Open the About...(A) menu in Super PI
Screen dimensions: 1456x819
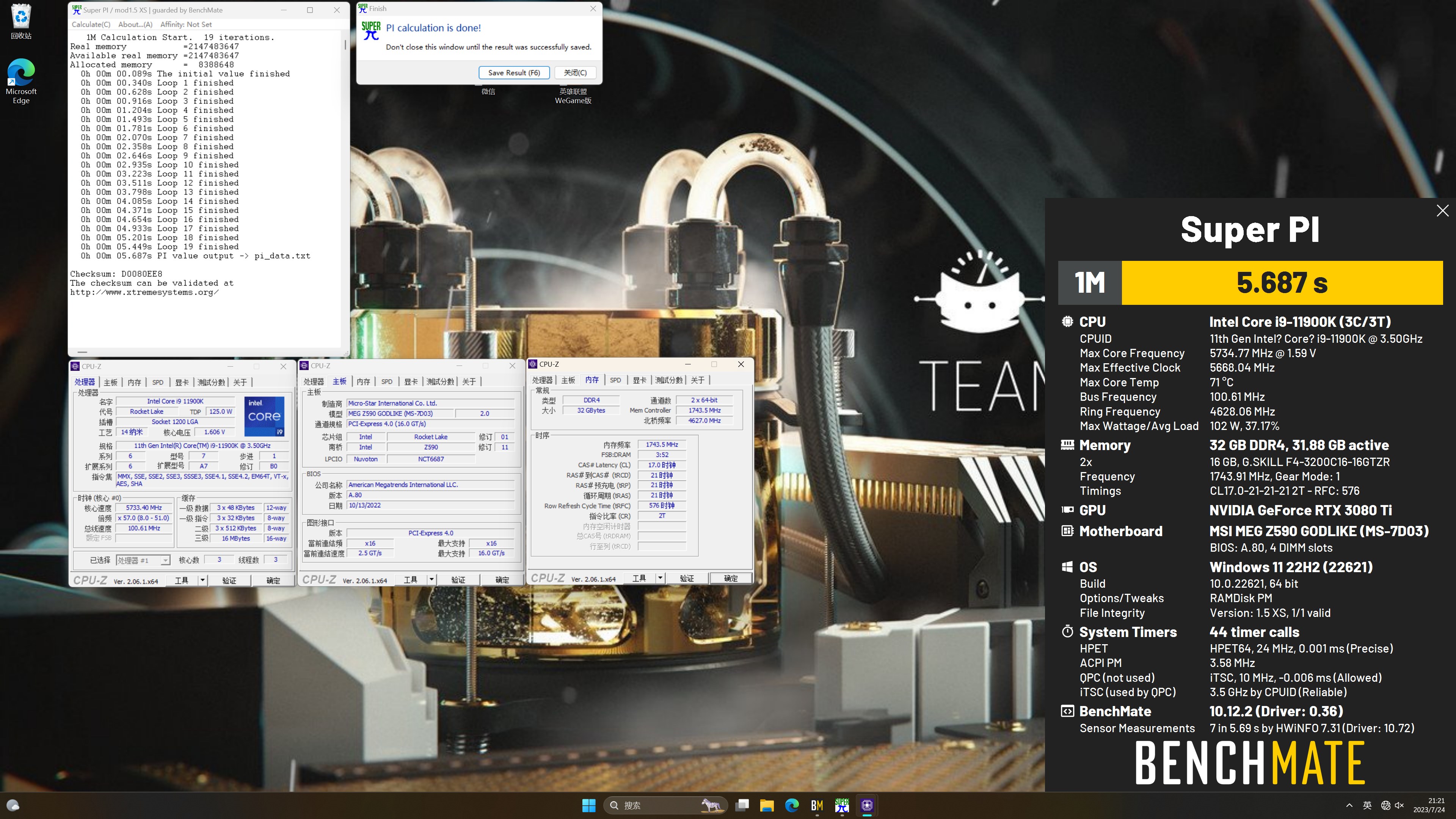click(x=135, y=24)
